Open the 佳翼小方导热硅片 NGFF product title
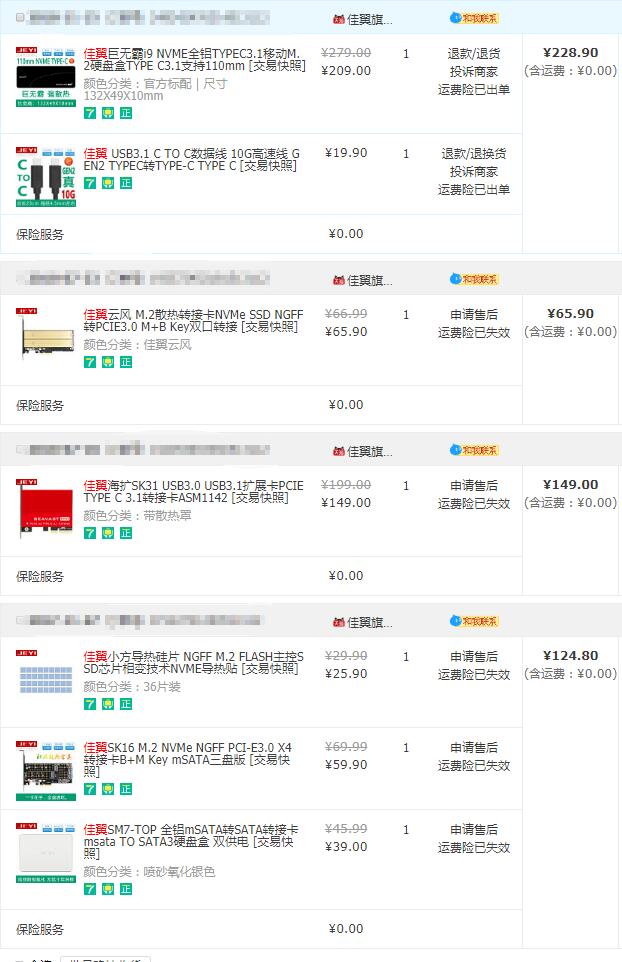This screenshot has width=622, height=962. point(193,663)
